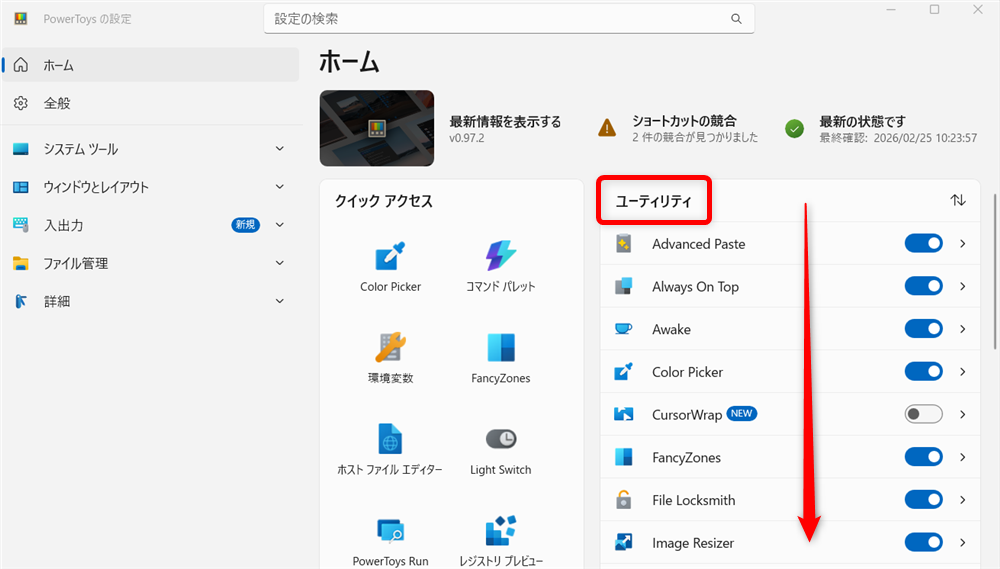Screen dimensions: 1000x569
Task: Click the CursorWrap utility icon
Action: [x=623, y=415]
